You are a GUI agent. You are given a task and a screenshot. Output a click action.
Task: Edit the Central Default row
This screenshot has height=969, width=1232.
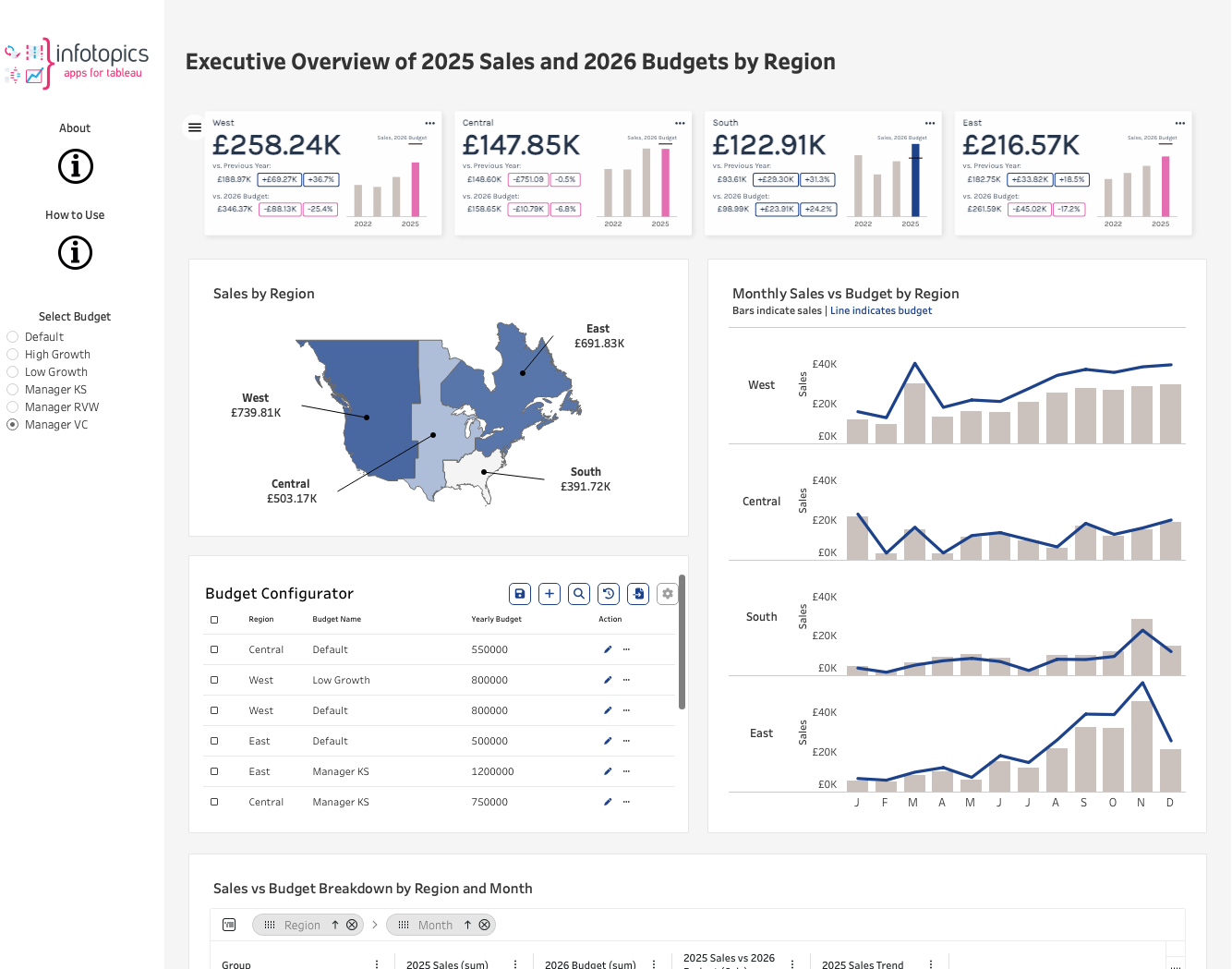(608, 650)
